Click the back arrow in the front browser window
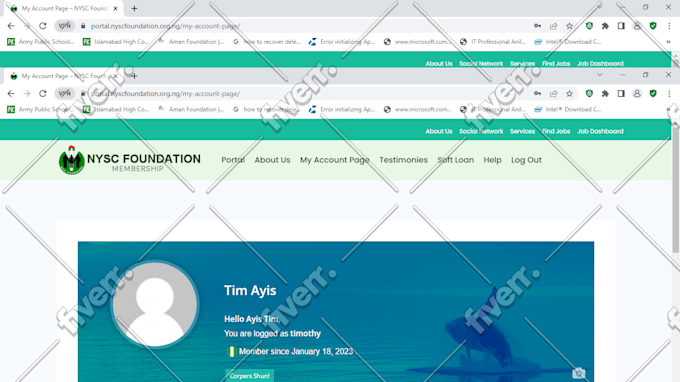The image size is (680, 382). point(11,94)
